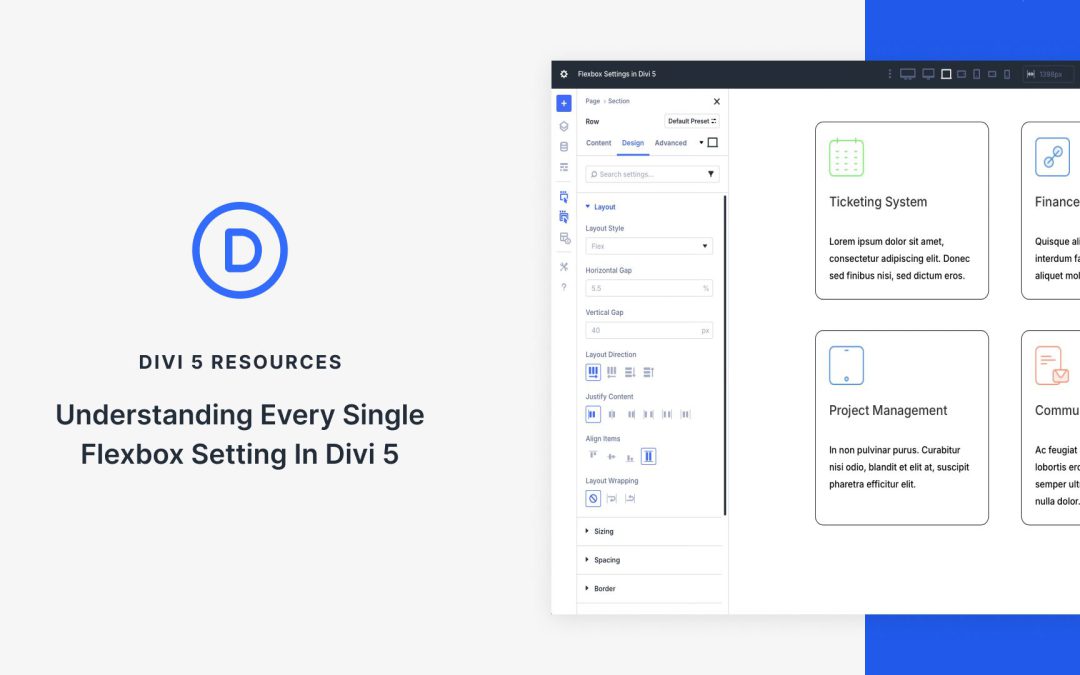This screenshot has width=1080, height=675.
Task: Focus the Search settings field
Action: pos(652,174)
